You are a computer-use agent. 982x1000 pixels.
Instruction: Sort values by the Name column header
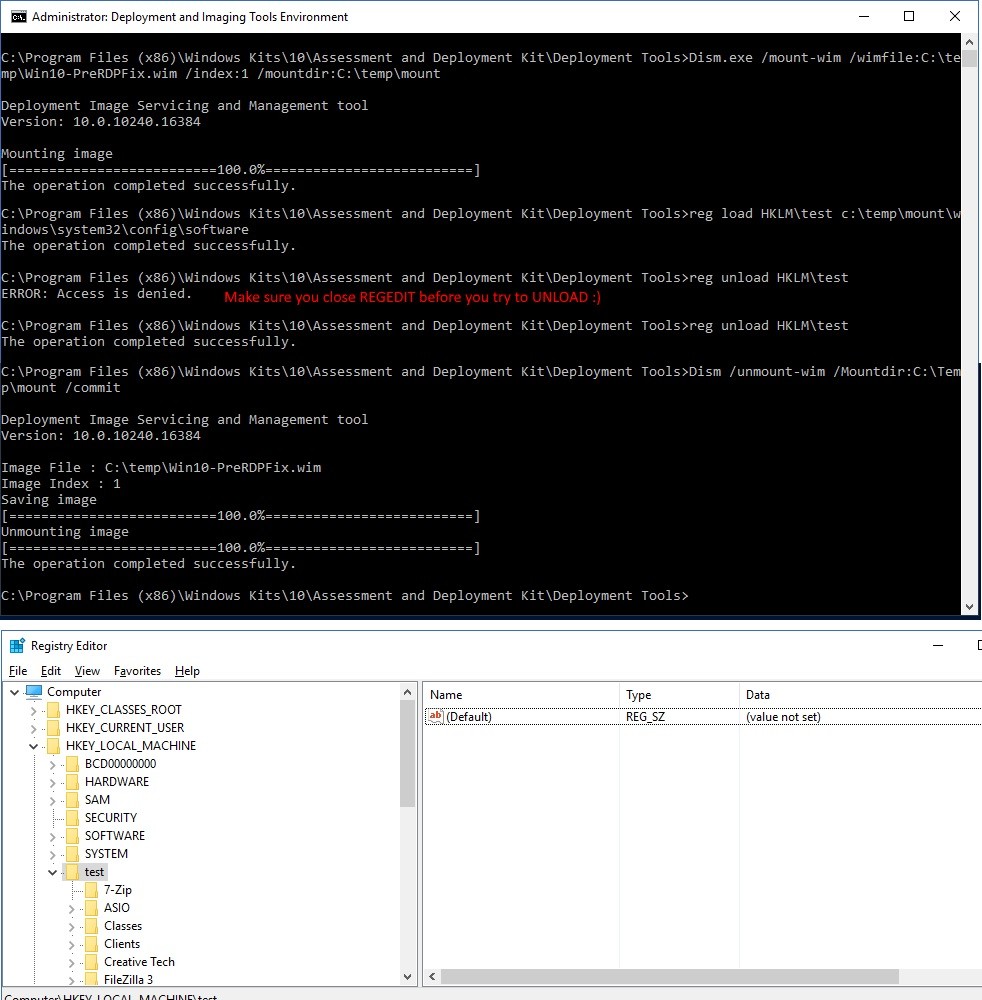point(520,695)
